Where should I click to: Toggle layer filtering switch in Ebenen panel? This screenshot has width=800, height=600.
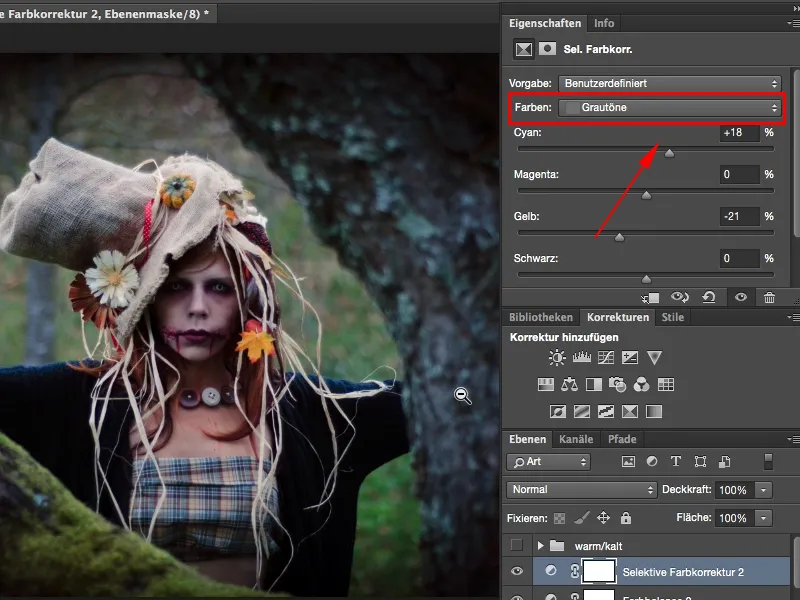(x=768, y=461)
